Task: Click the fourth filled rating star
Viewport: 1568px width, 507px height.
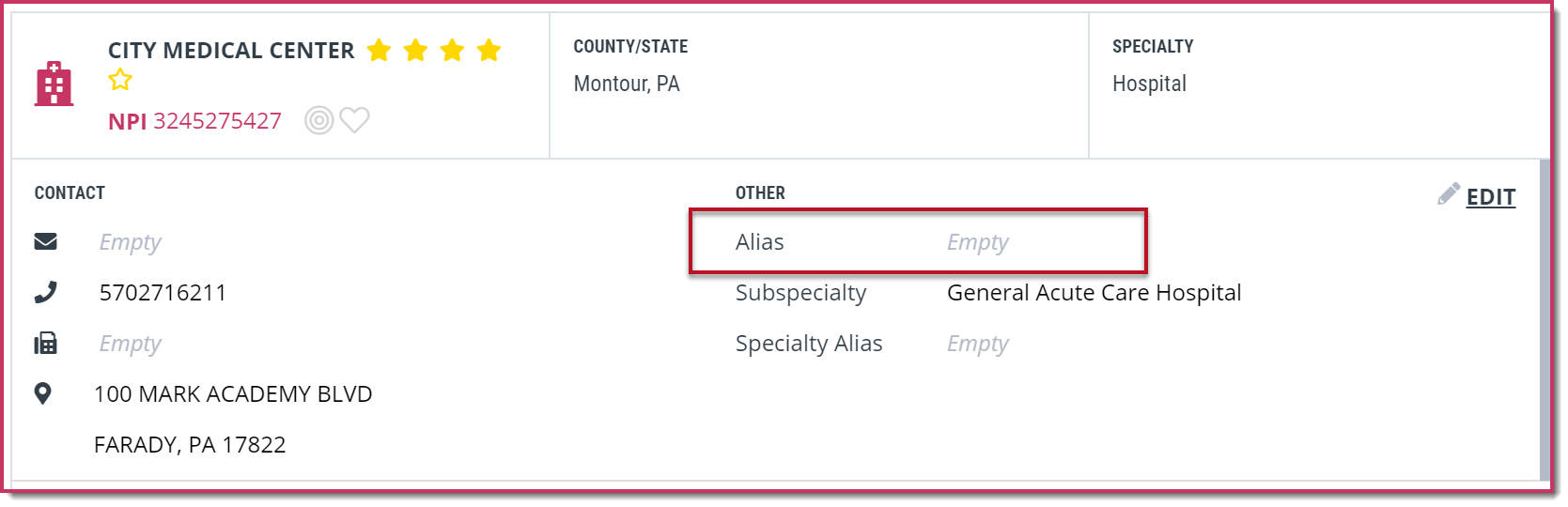Action: tap(489, 50)
